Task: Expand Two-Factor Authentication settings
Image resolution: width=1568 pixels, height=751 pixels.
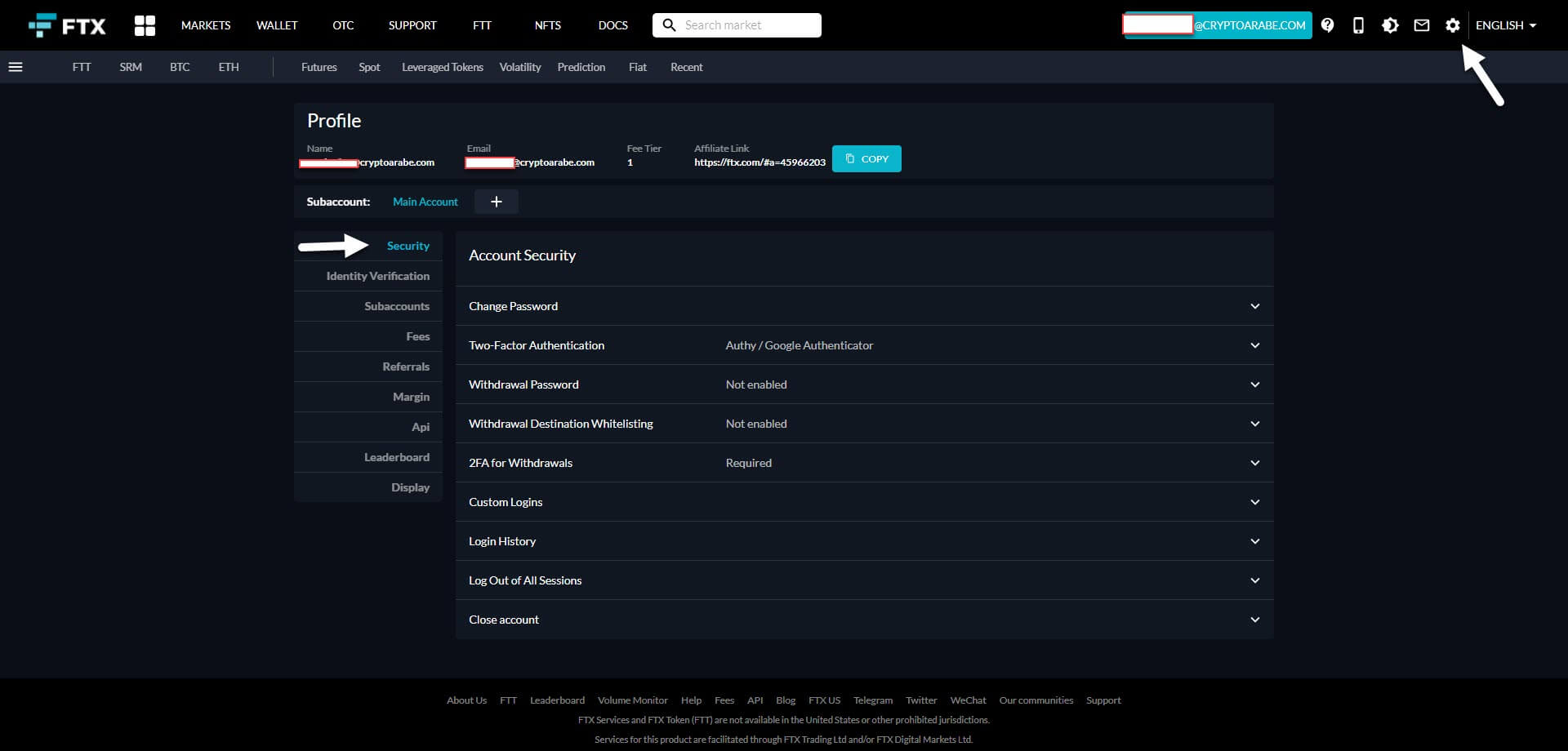Action: (864, 345)
